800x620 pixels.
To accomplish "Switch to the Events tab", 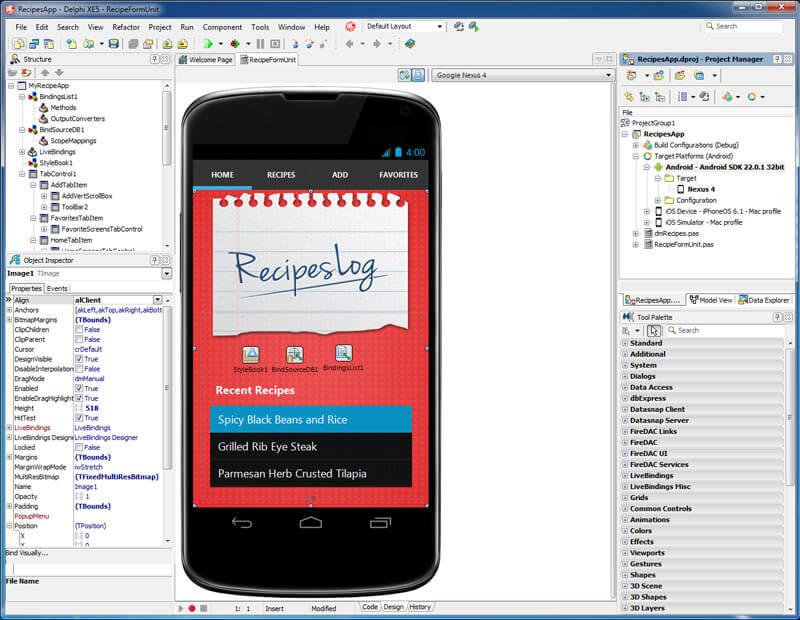I will [57, 289].
